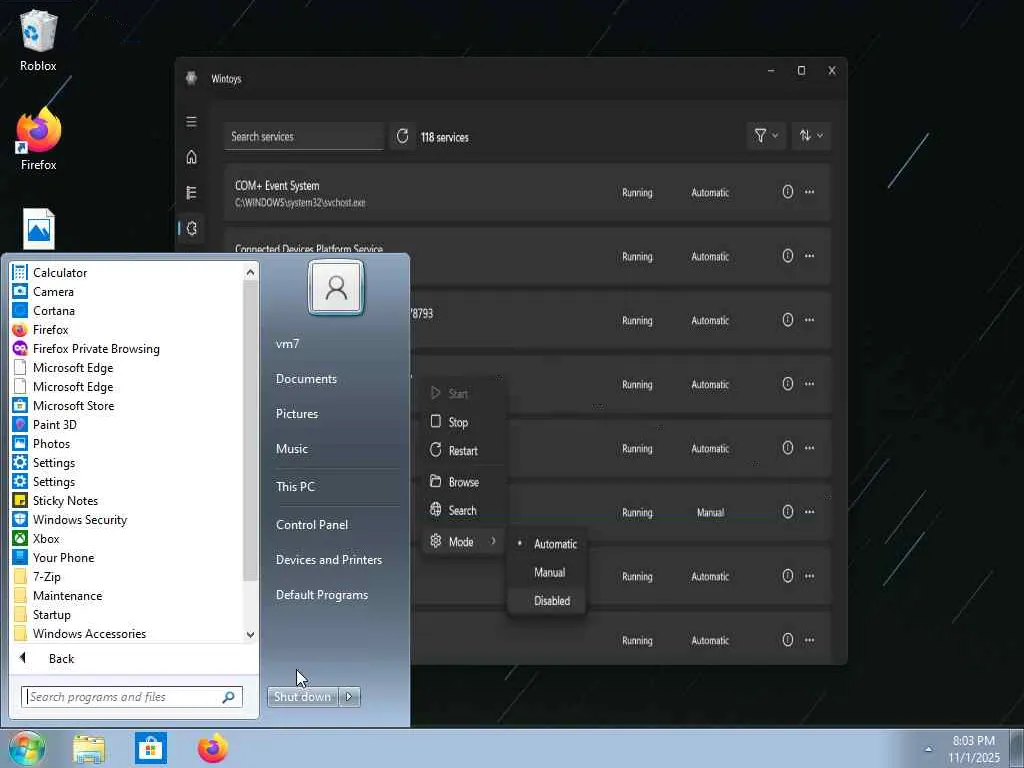Choose Browse in the service context menu
1024x768 pixels.
pos(464,482)
